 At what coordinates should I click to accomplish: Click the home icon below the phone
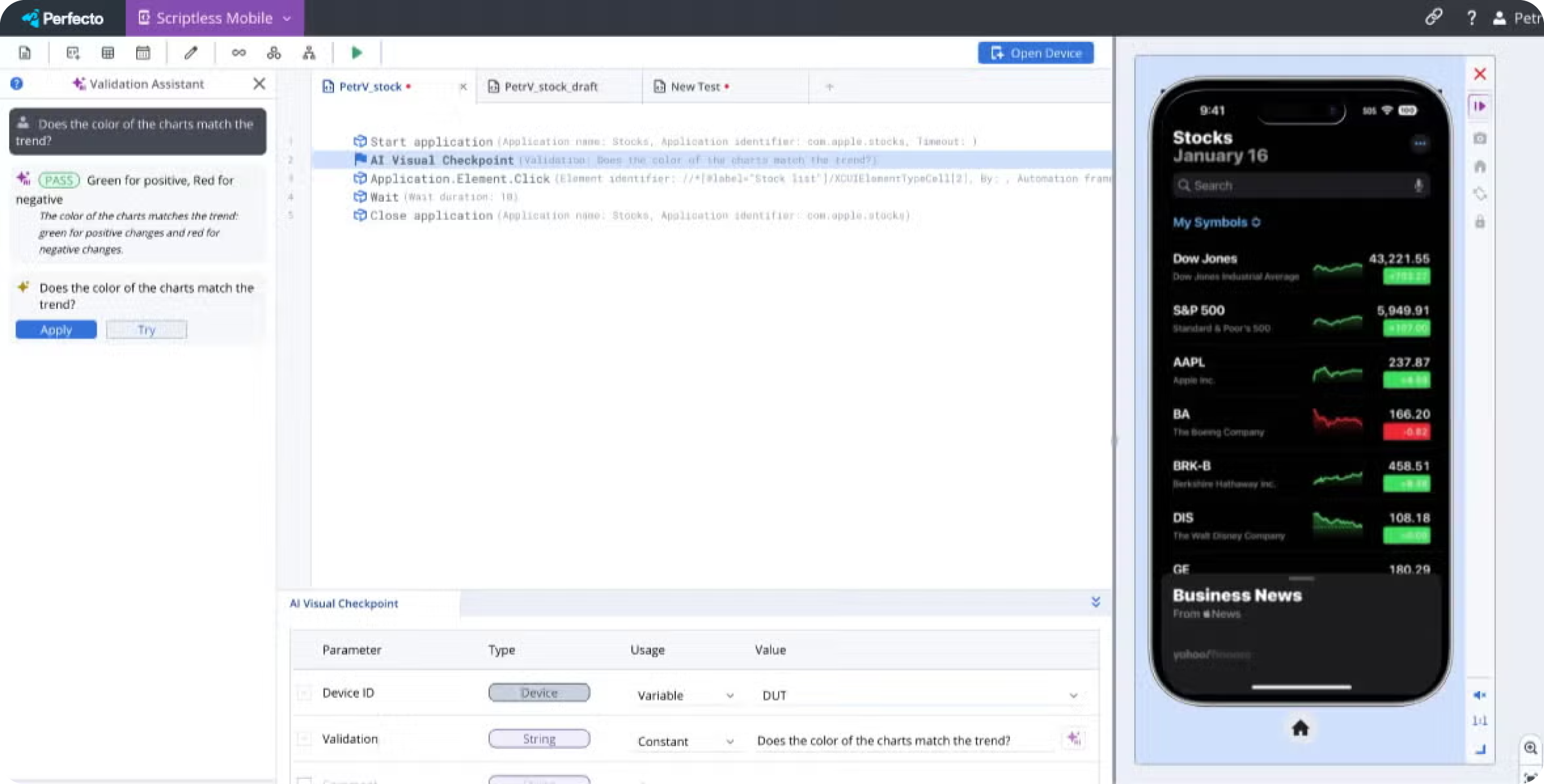1300,728
